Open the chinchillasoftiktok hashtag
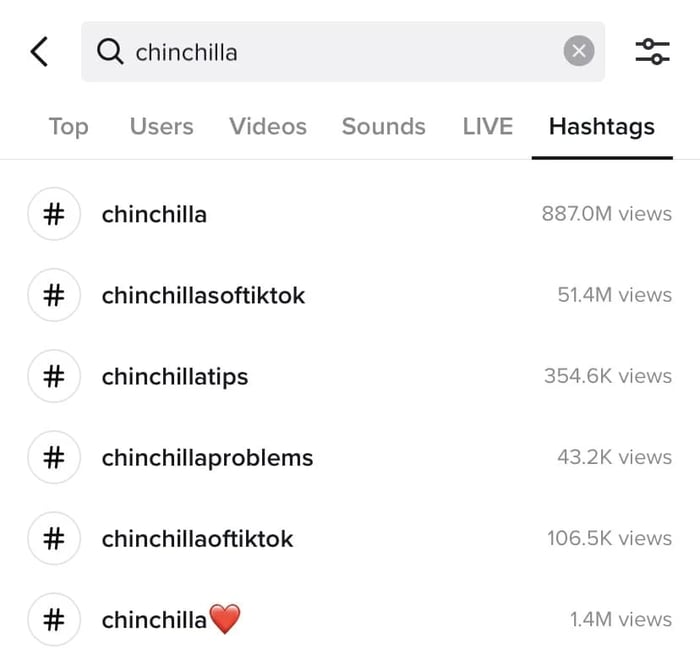 [x=203, y=295]
